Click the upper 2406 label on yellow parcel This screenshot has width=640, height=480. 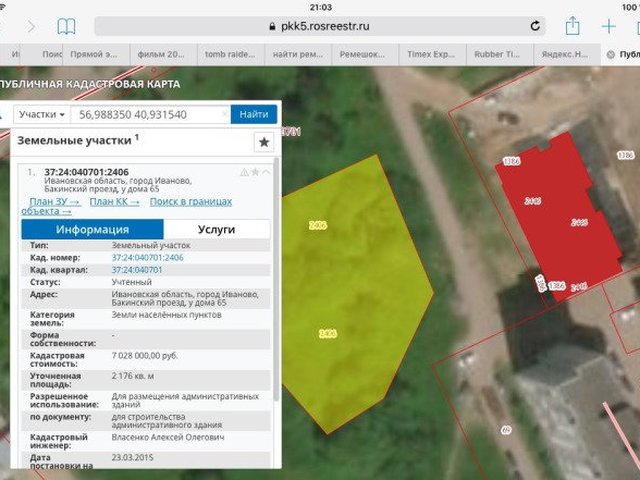318,225
